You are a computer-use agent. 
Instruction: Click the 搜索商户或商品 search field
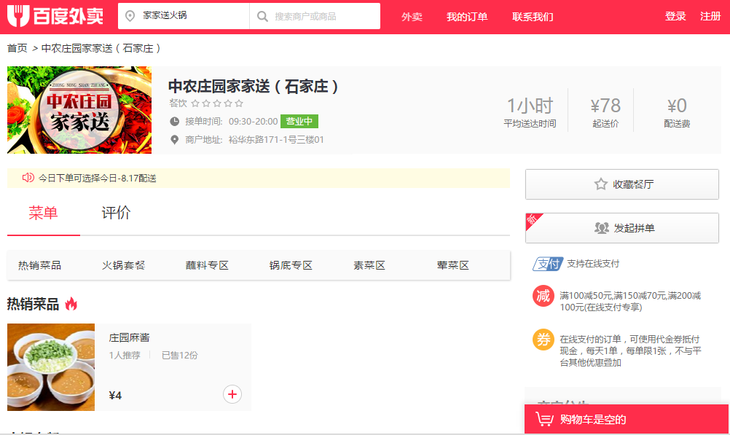tap(315, 16)
